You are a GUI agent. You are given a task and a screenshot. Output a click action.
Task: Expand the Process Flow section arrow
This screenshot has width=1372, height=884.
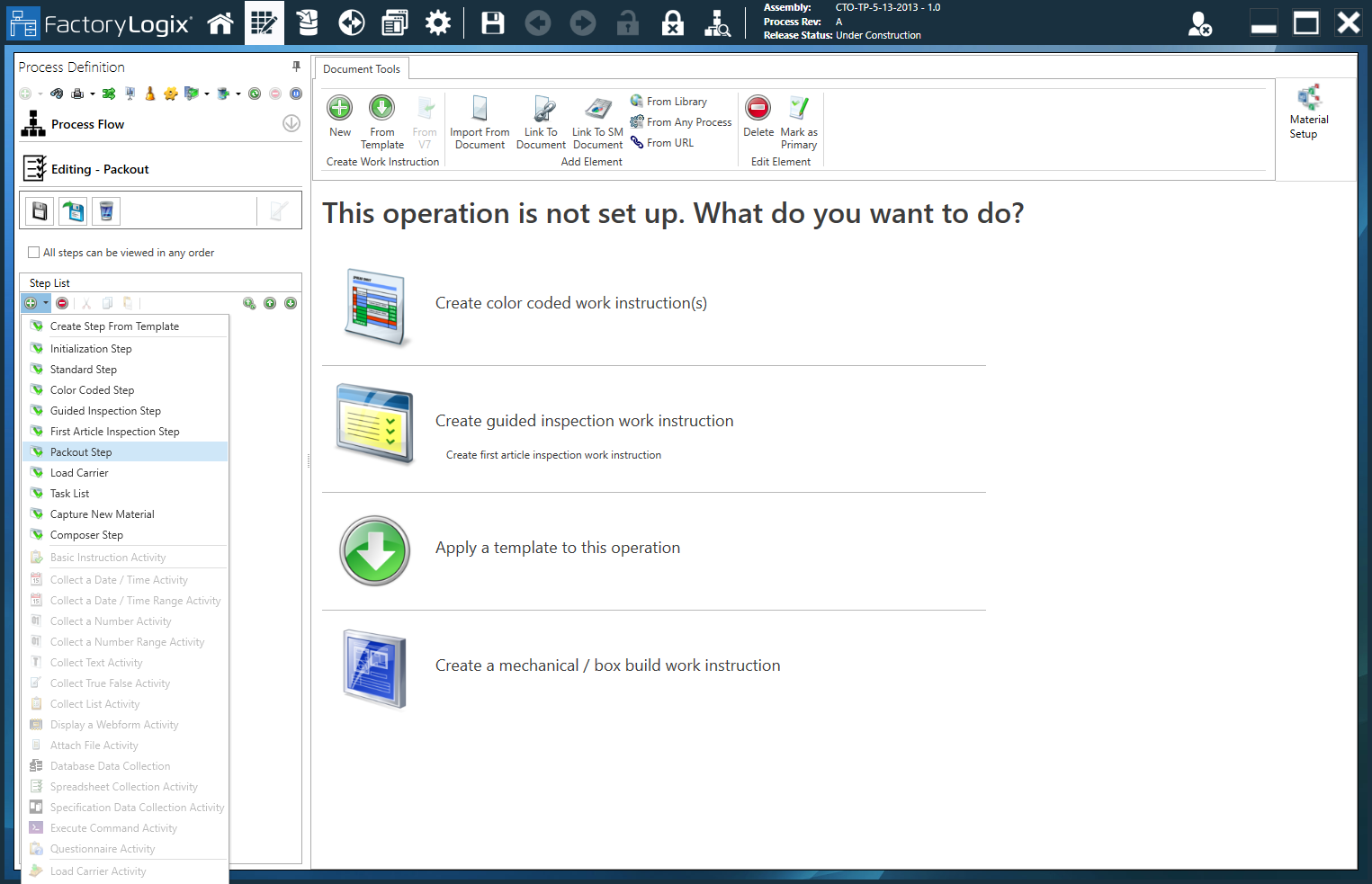tap(291, 124)
